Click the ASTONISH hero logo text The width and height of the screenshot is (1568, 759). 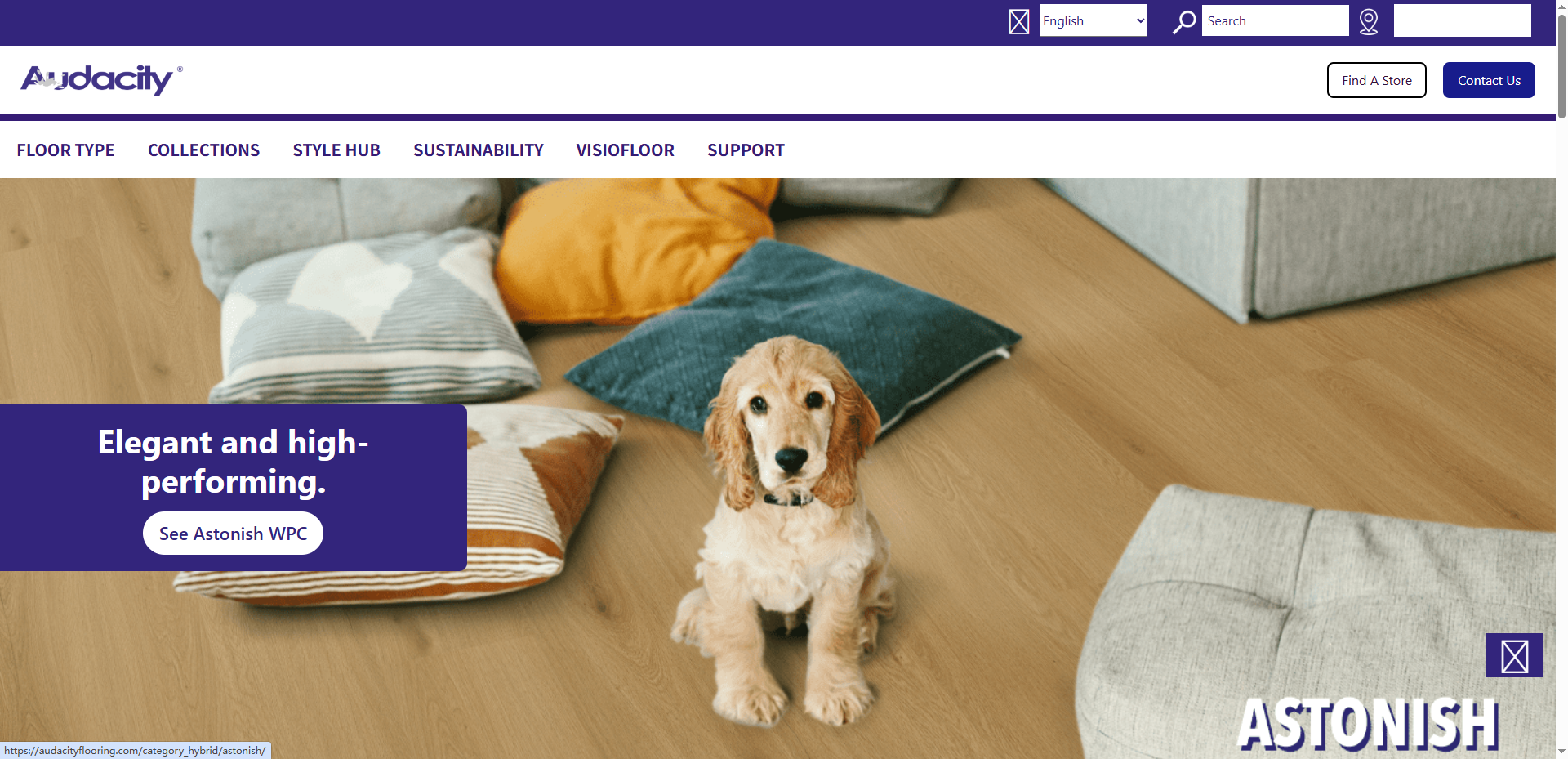pyautogui.click(x=1369, y=724)
